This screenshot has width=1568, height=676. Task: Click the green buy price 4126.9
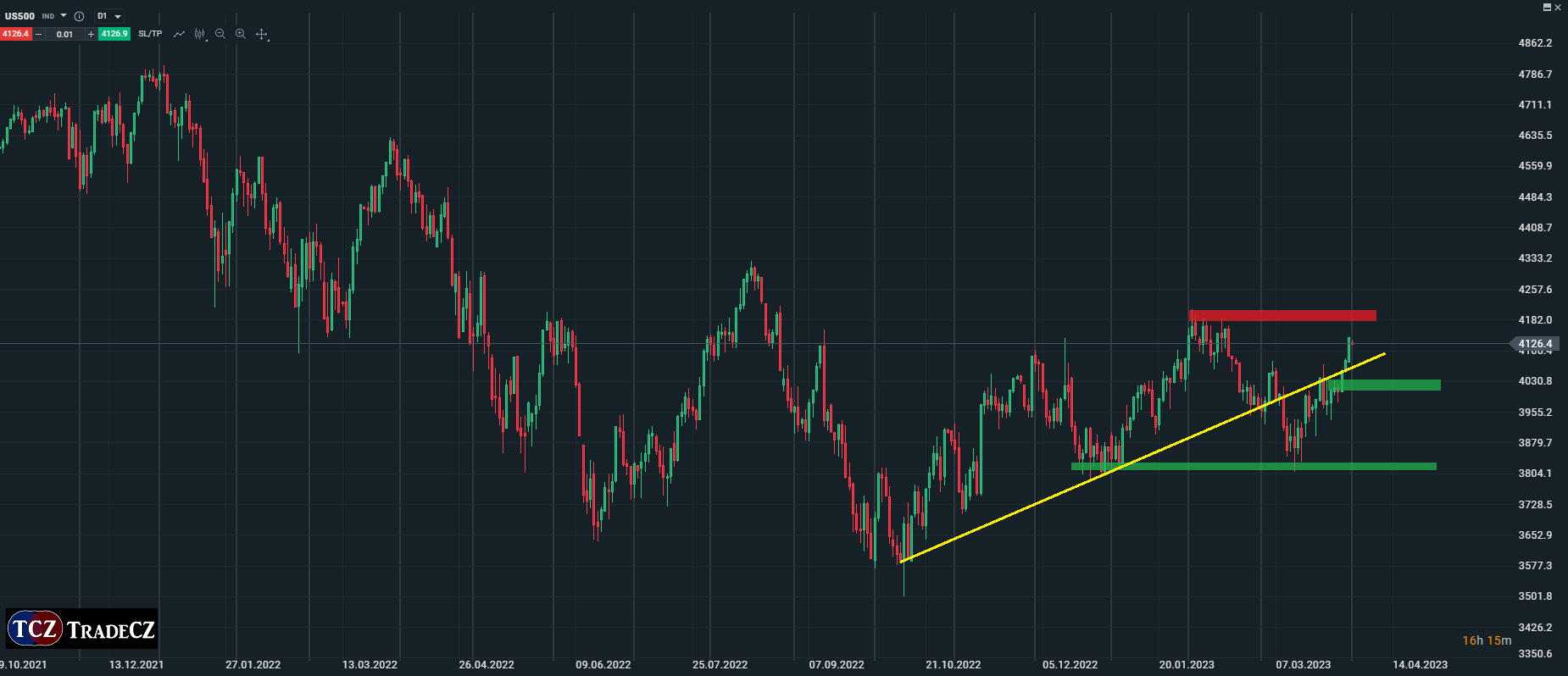pos(114,34)
